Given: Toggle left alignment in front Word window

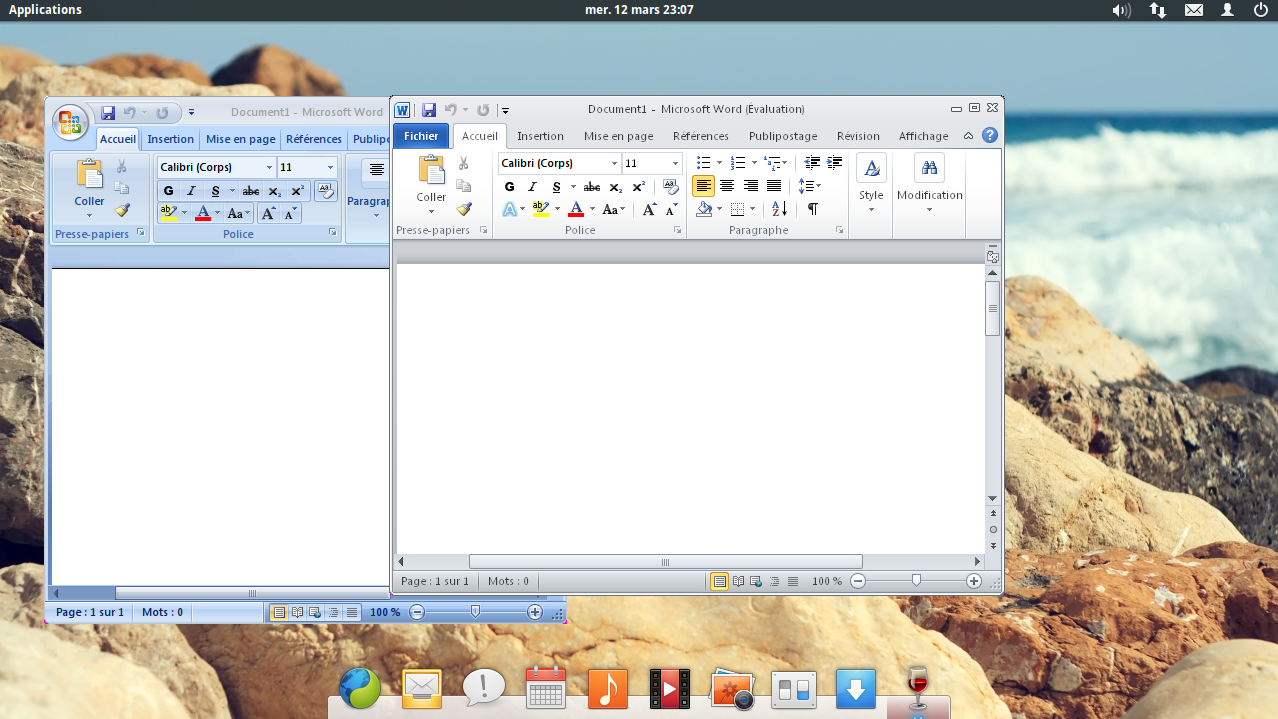Looking at the screenshot, I should point(703,186).
